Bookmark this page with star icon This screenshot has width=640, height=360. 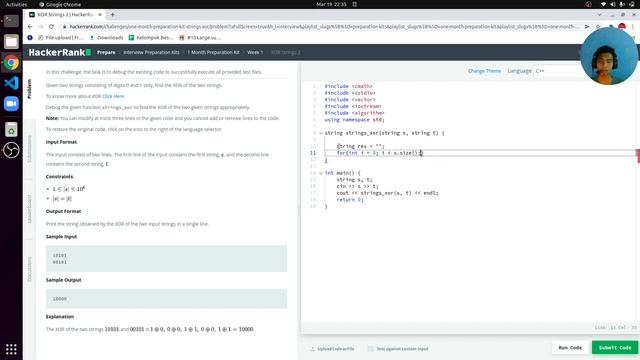(598, 27)
